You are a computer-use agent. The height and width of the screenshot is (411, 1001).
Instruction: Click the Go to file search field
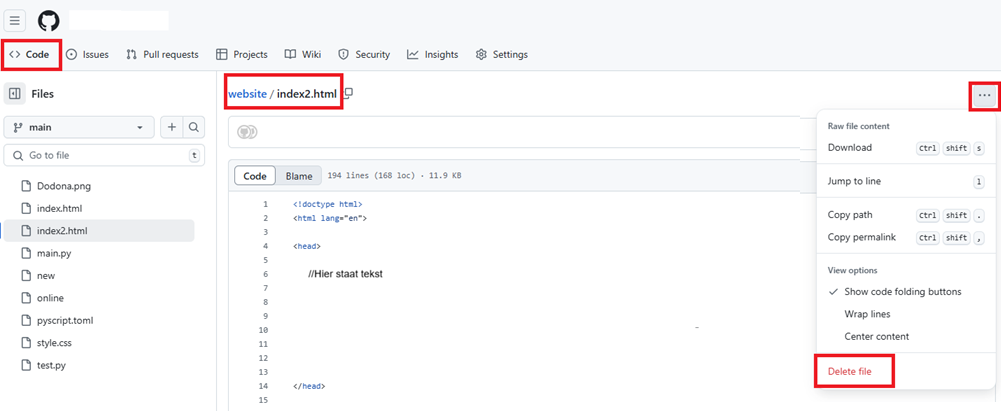100,155
